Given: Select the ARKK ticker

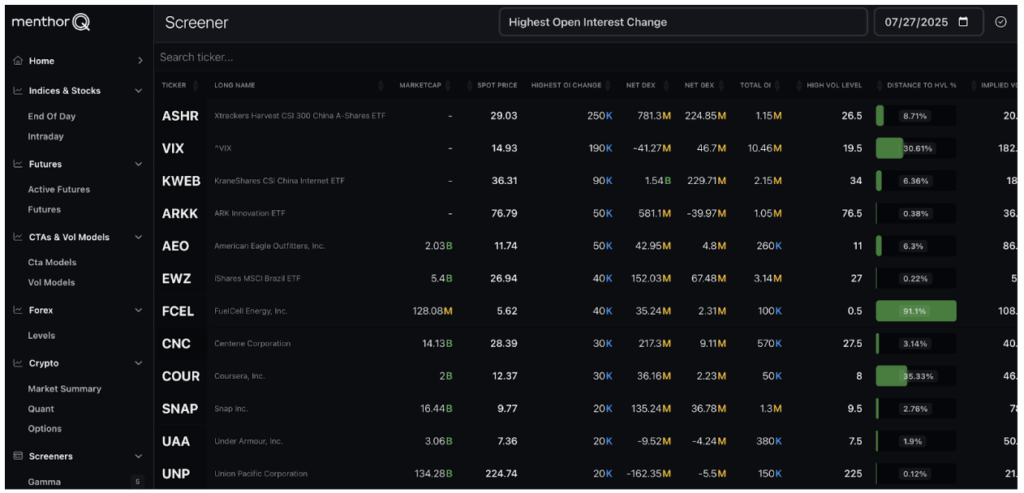Looking at the screenshot, I should (x=180, y=214).
